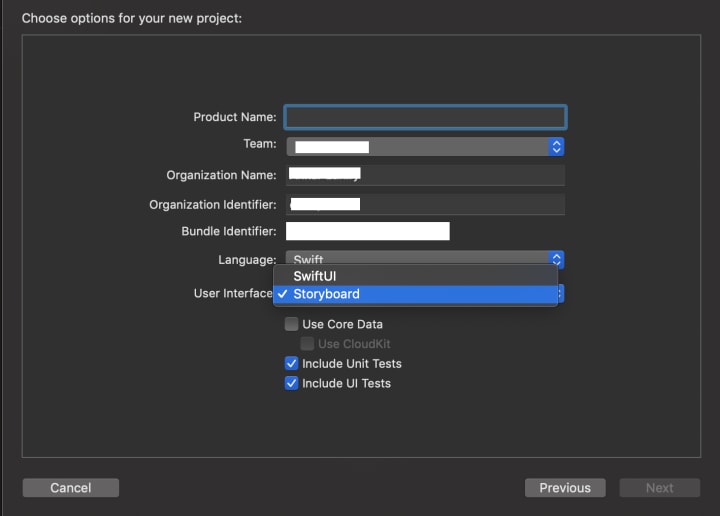Click the Team field's blue chevron arrows
The image size is (720, 516).
[x=556, y=147]
